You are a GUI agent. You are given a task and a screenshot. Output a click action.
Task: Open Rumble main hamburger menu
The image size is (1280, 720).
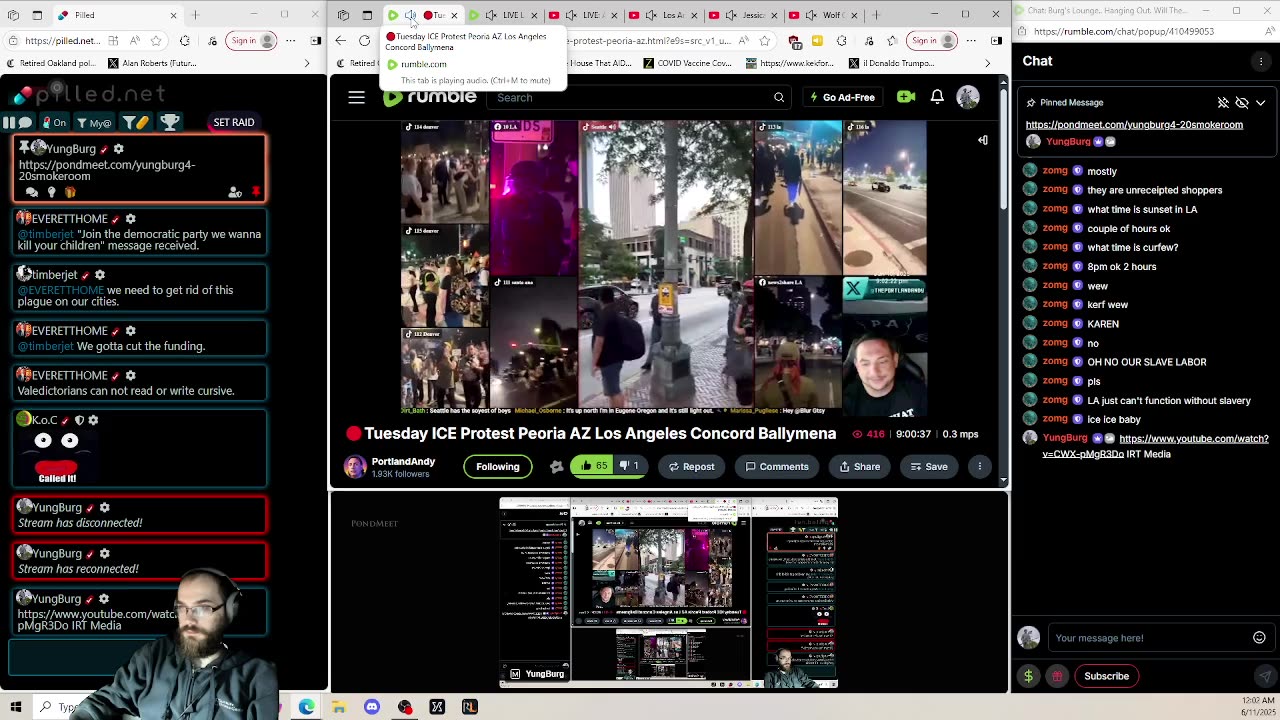357,97
